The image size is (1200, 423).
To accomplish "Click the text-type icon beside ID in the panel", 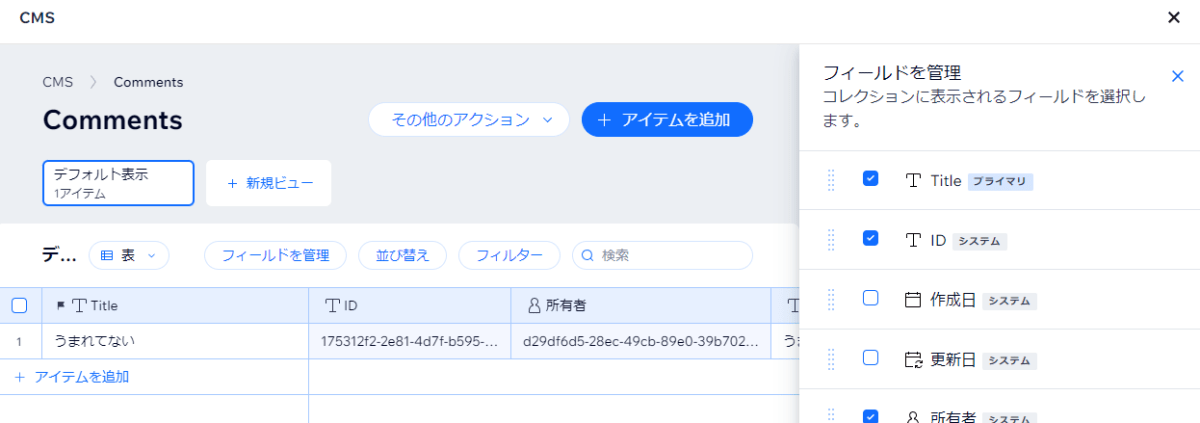I will coord(913,240).
